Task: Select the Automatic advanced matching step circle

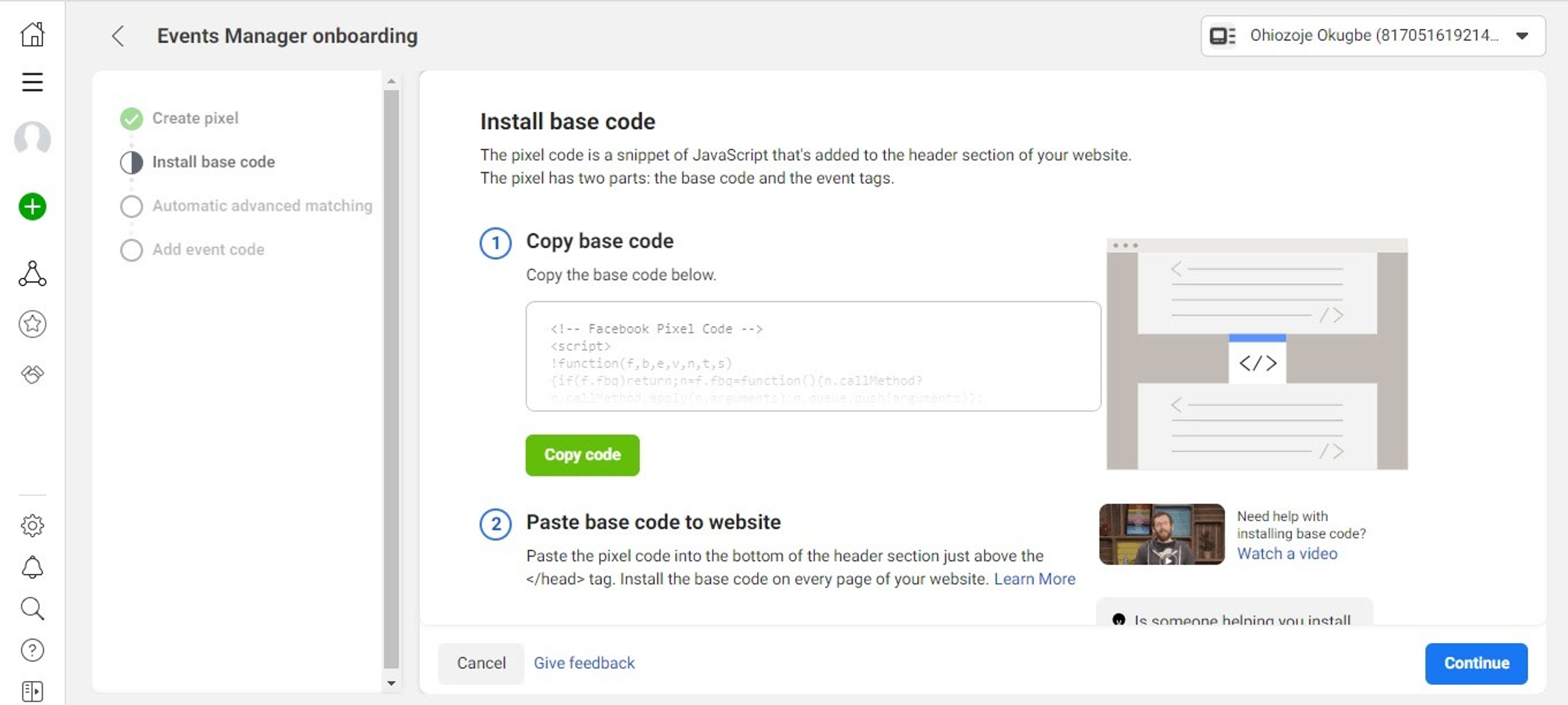Action: pyautogui.click(x=131, y=206)
